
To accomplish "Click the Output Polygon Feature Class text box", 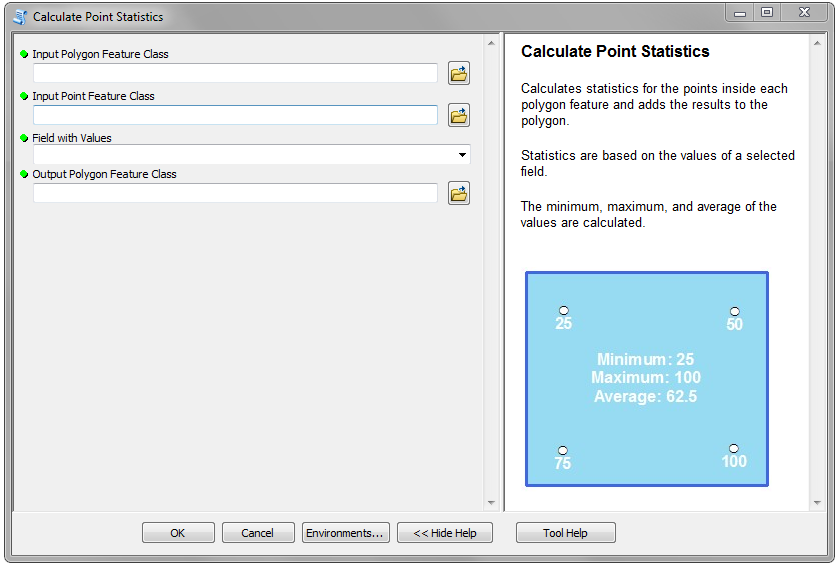I will [x=235, y=193].
